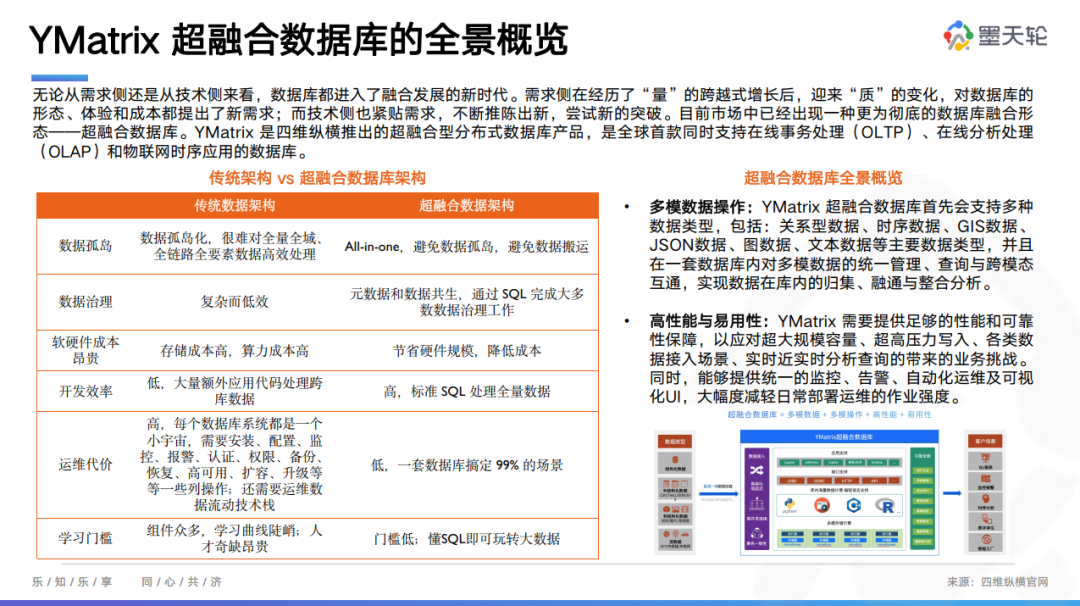Screen dimensions: 1080x606
Task: Select the 运维代价 row label
Action: coord(85,465)
